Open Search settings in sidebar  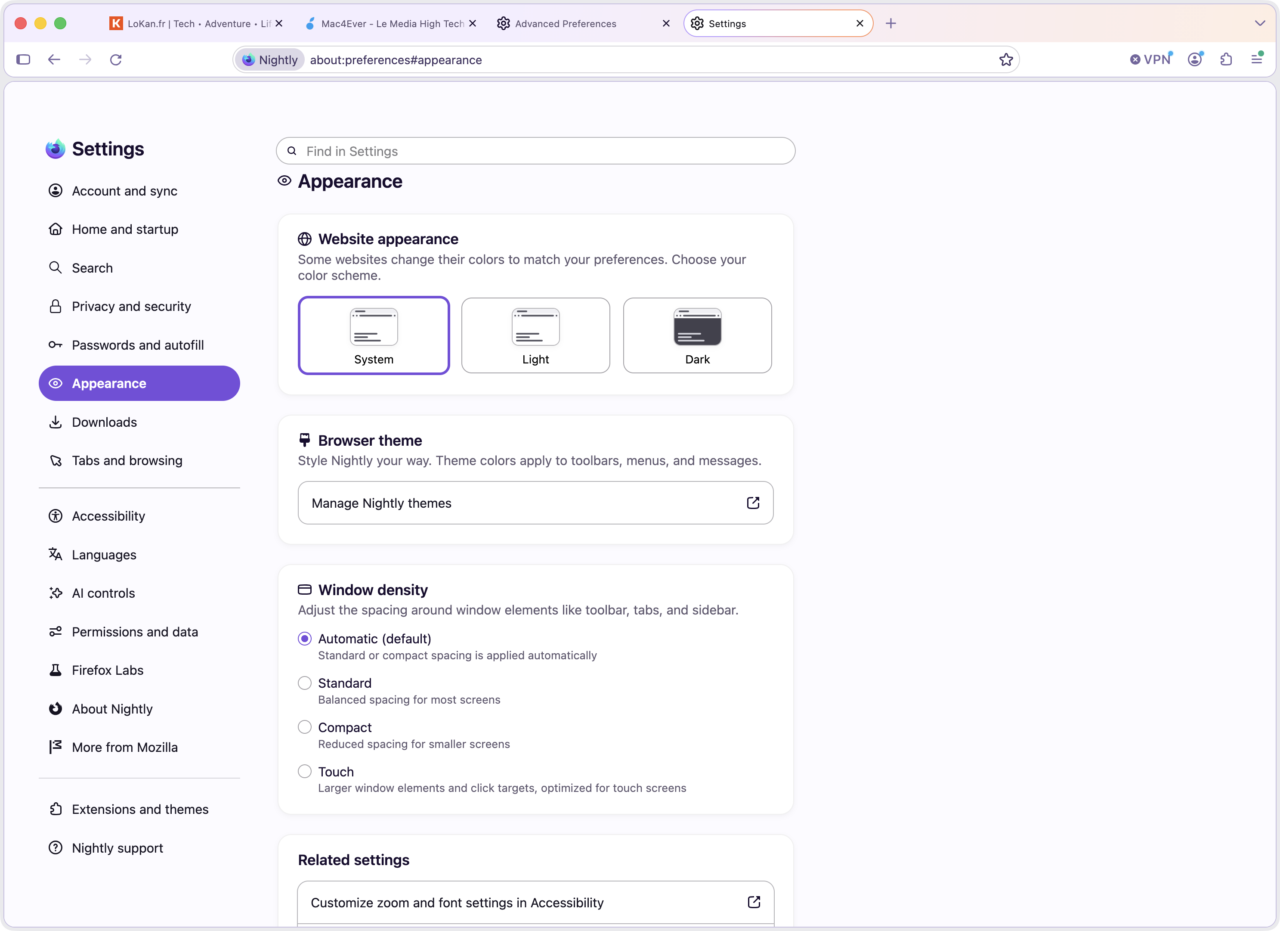[x=139, y=268]
